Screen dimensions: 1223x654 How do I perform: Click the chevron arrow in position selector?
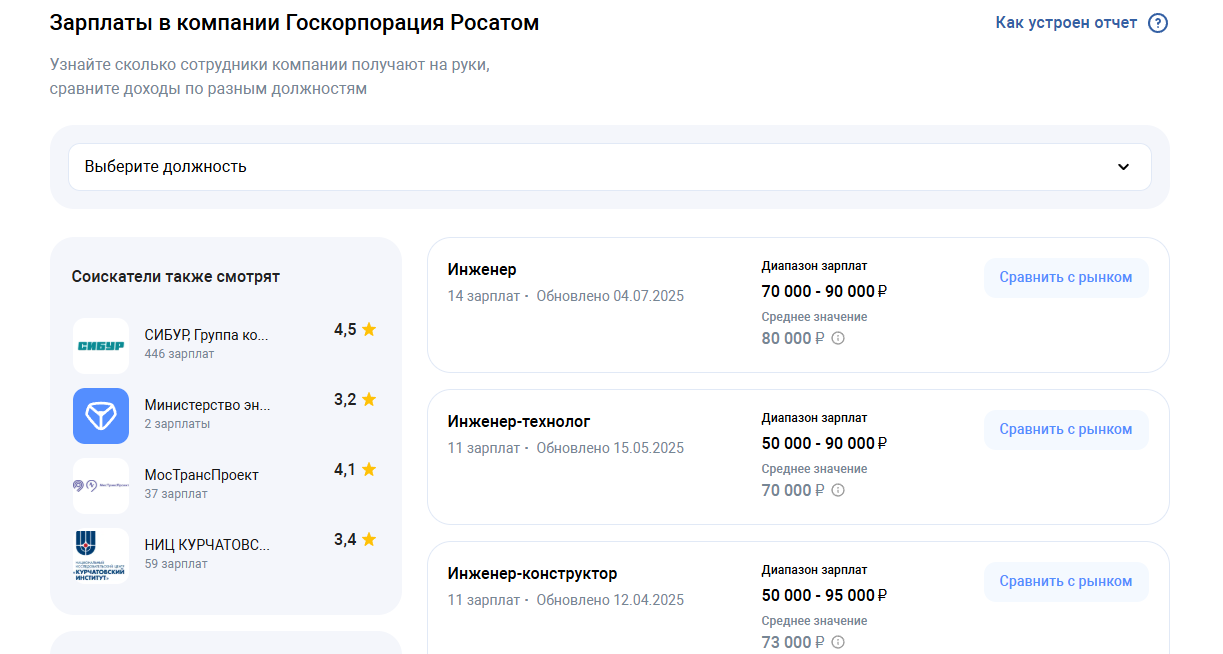tap(1123, 167)
